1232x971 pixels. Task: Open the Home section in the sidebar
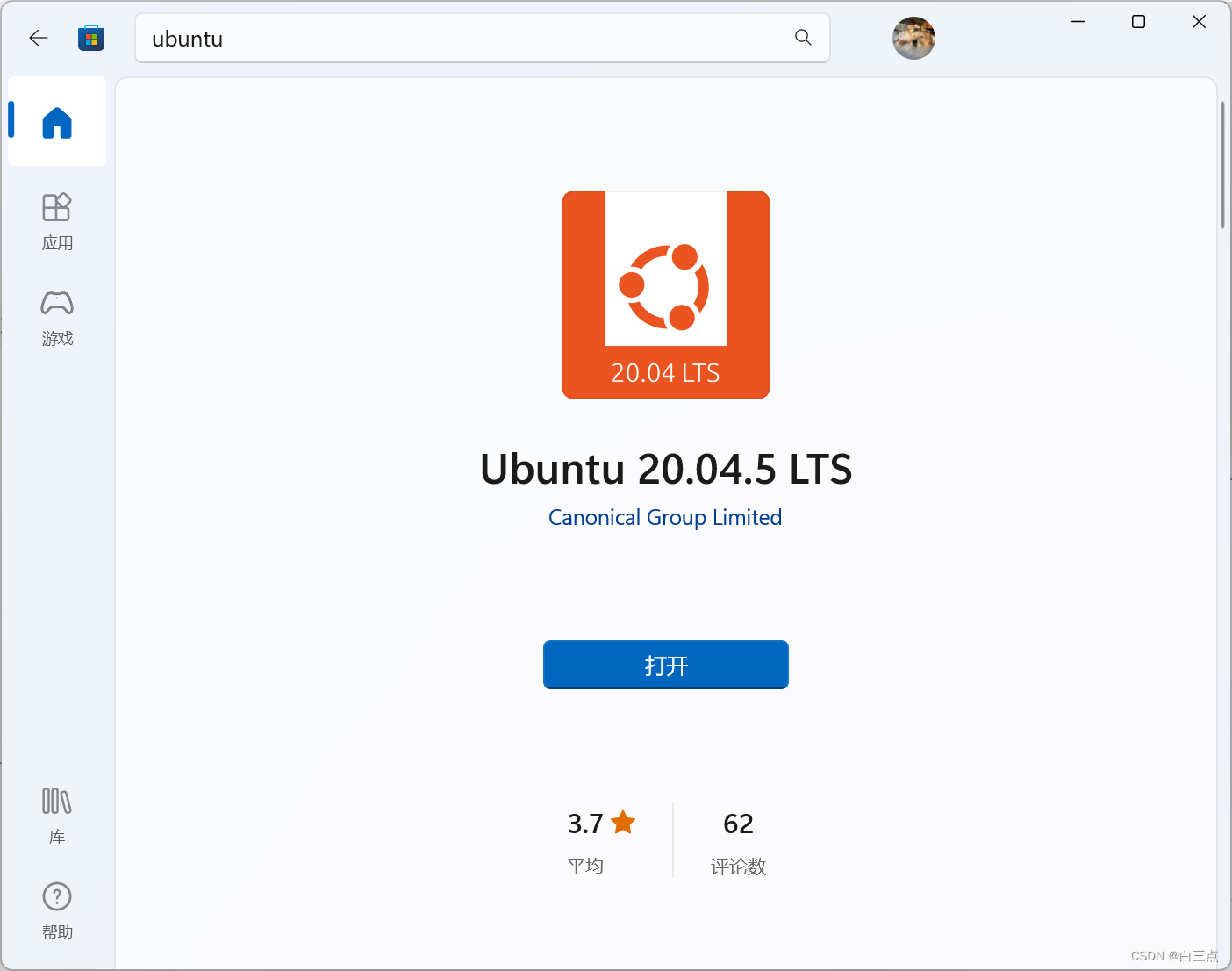click(56, 122)
